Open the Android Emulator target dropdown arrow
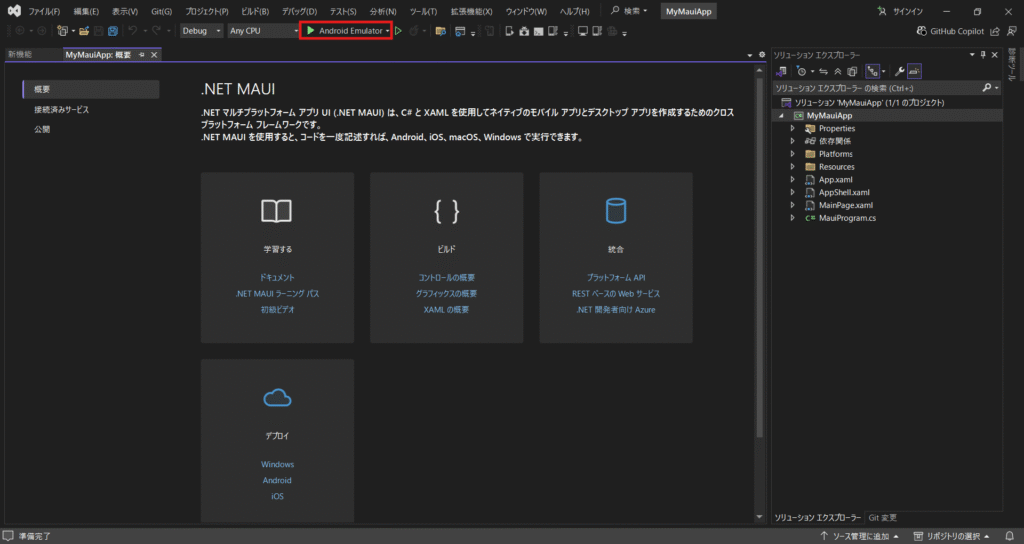 tap(387, 31)
